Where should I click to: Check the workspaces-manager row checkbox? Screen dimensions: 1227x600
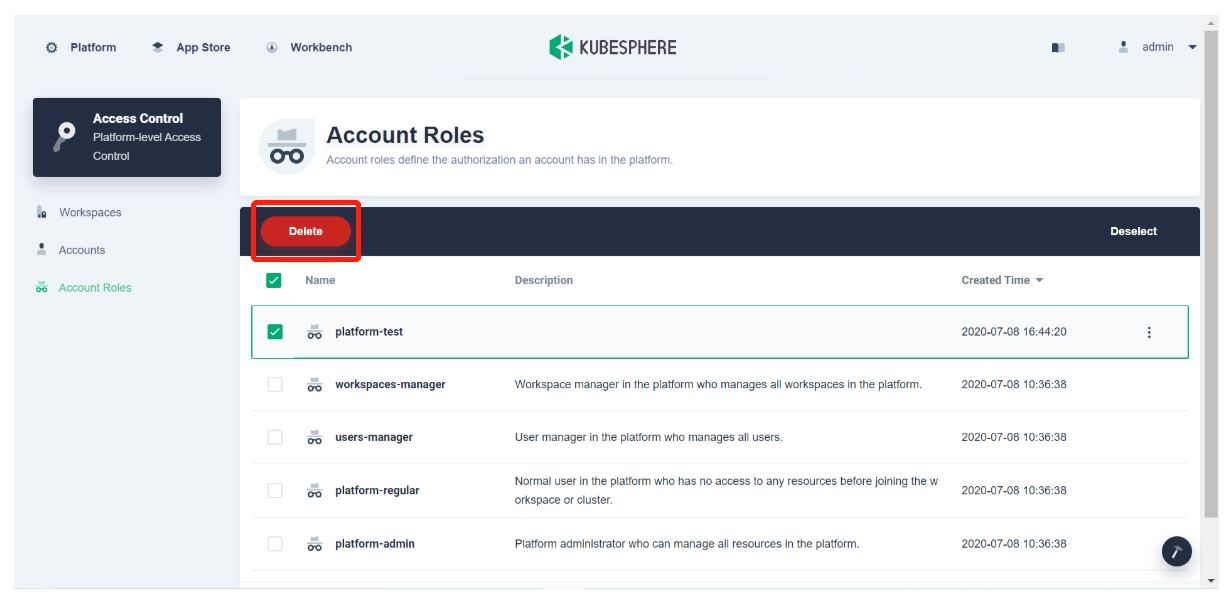click(x=275, y=384)
